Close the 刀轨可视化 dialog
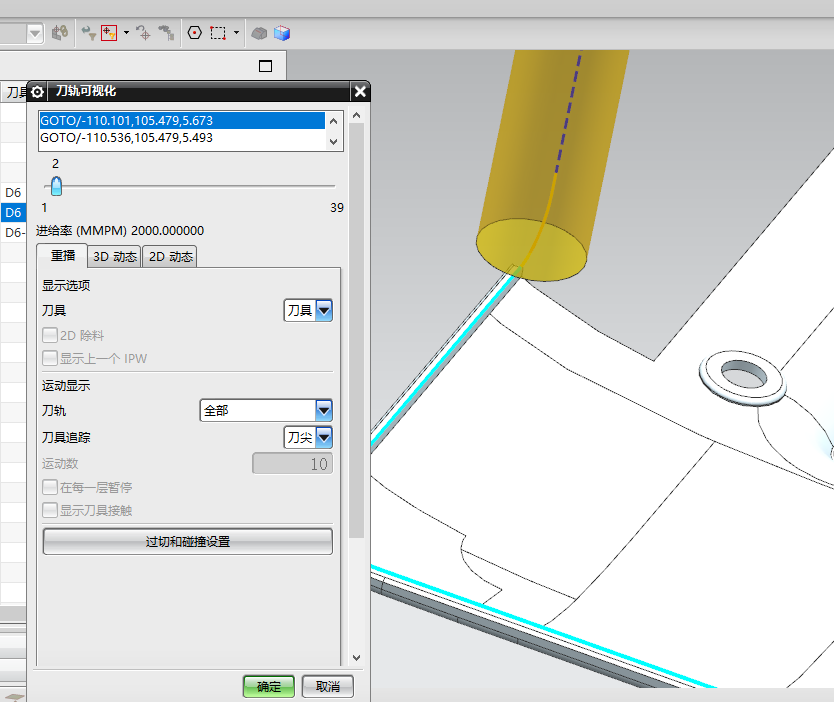834x702 pixels. coord(360,91)
